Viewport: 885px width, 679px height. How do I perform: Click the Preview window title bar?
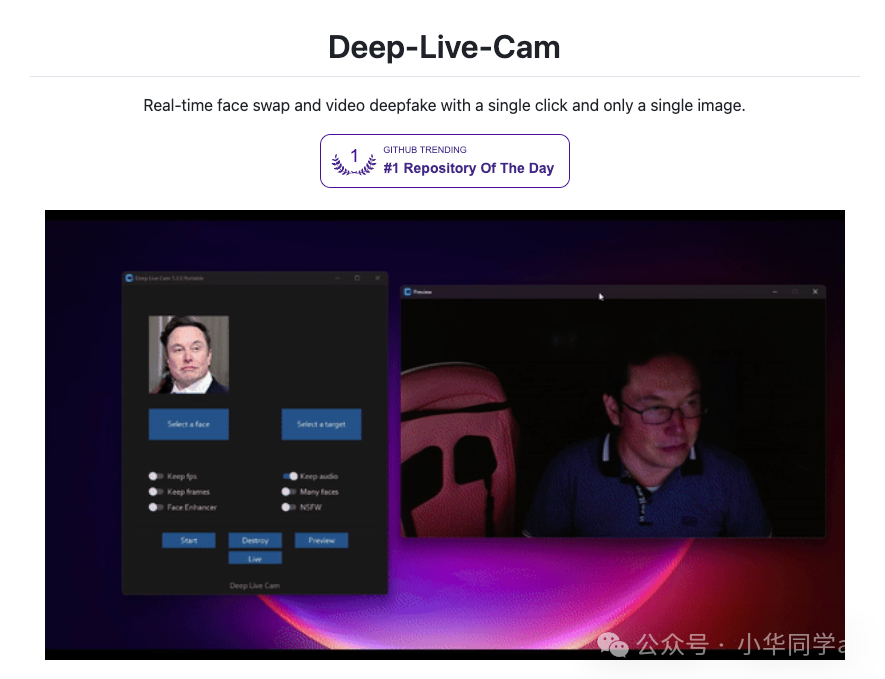click(x=600, y=290)
